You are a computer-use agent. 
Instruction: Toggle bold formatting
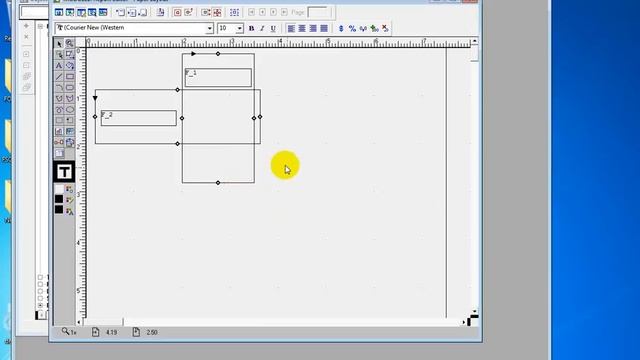251,28
